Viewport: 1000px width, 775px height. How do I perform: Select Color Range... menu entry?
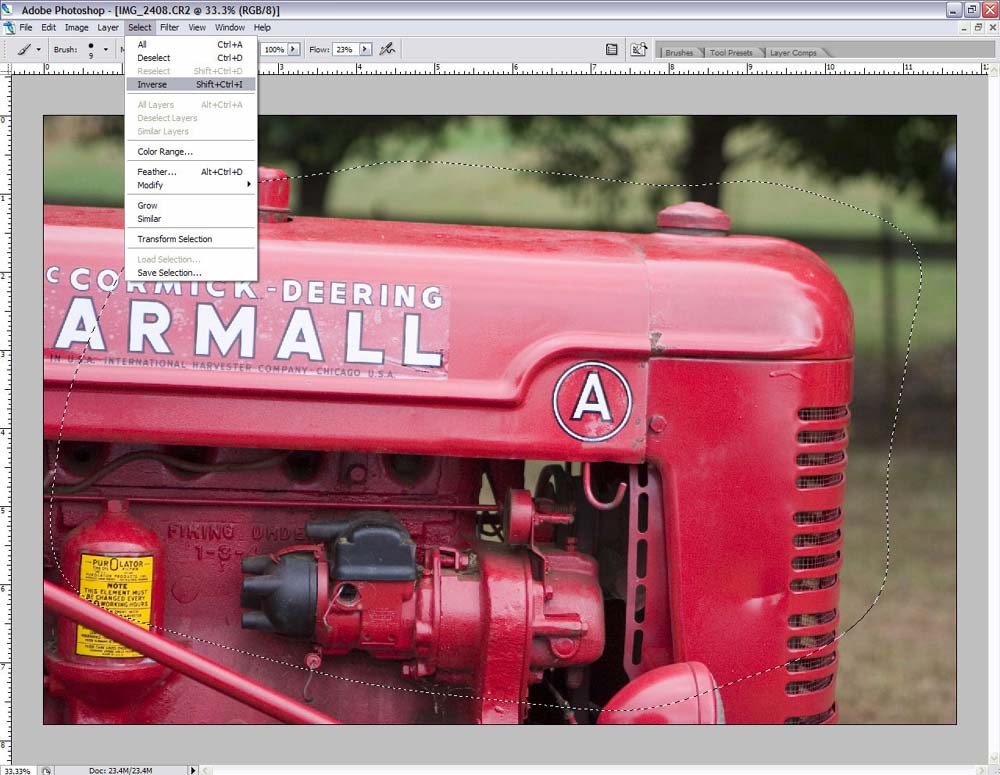[165, 152]
